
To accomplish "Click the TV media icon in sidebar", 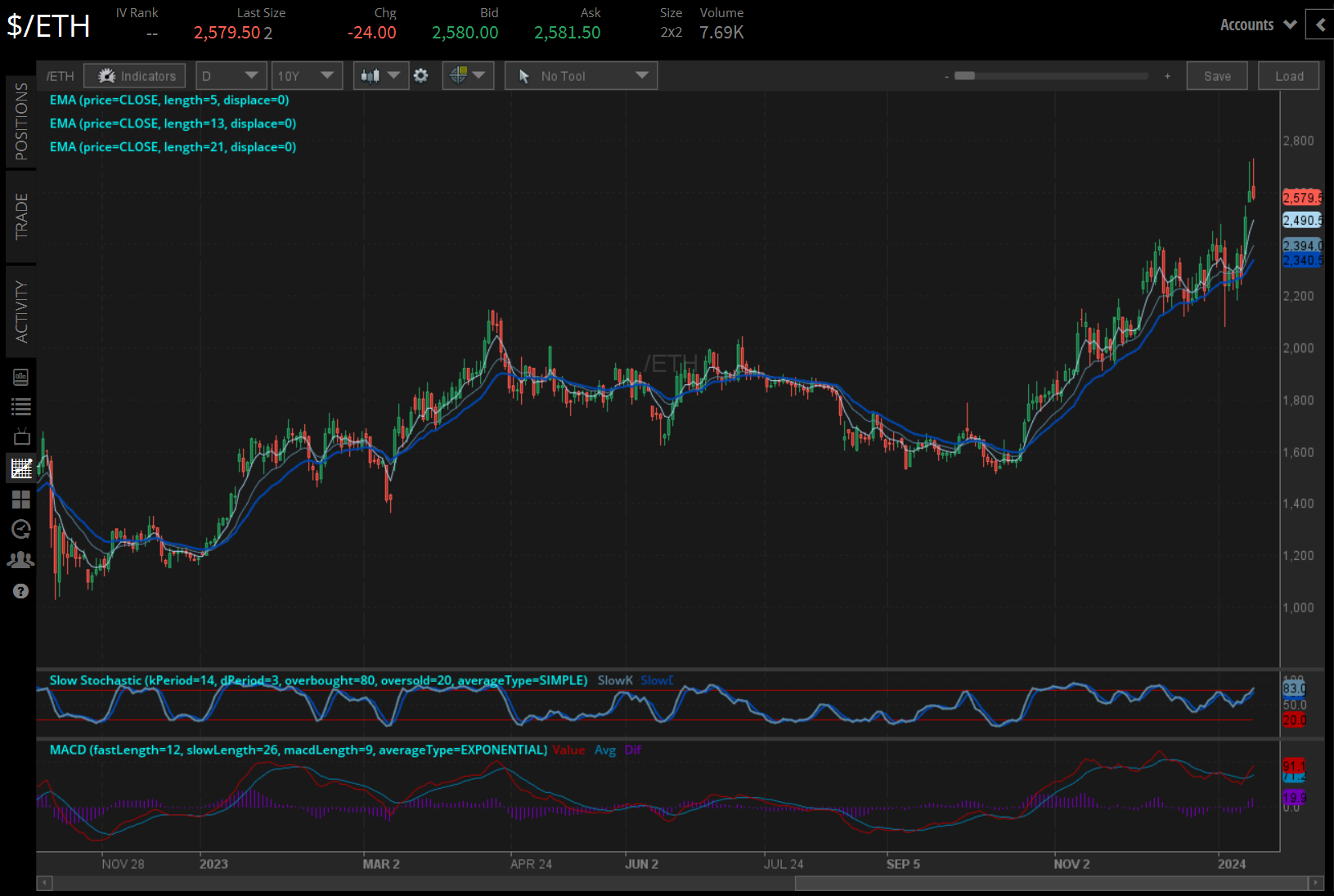I will (x=20, y=437).
